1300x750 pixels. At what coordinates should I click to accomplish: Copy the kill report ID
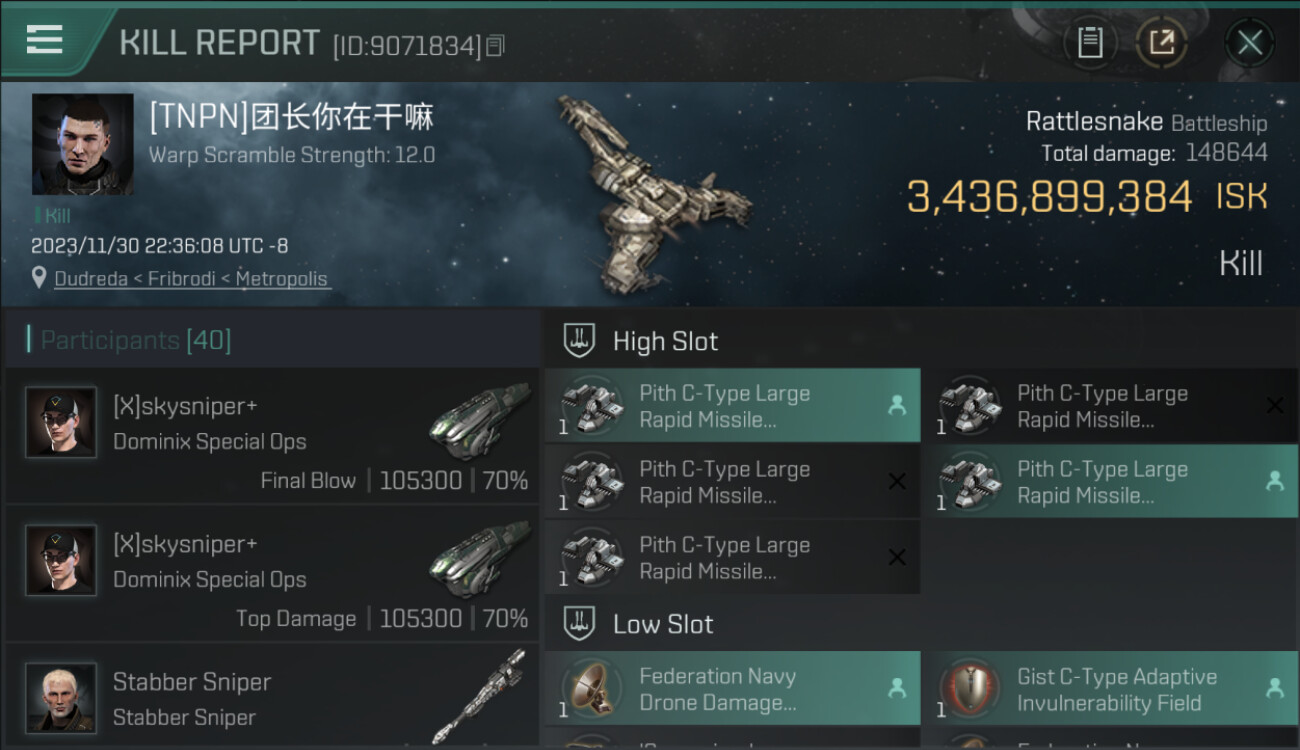(497, 45)
